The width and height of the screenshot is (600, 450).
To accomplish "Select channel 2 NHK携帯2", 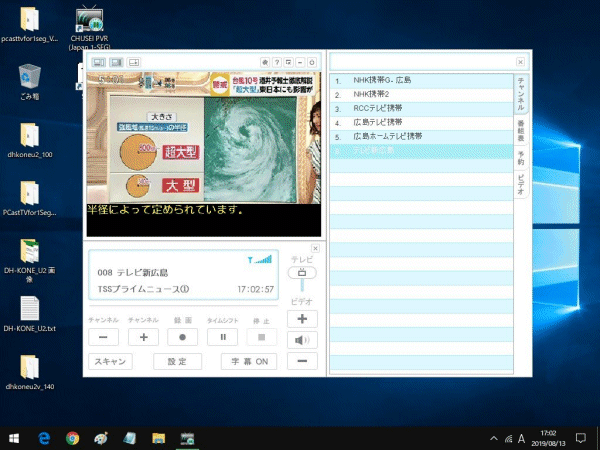I will pos(421,95).
